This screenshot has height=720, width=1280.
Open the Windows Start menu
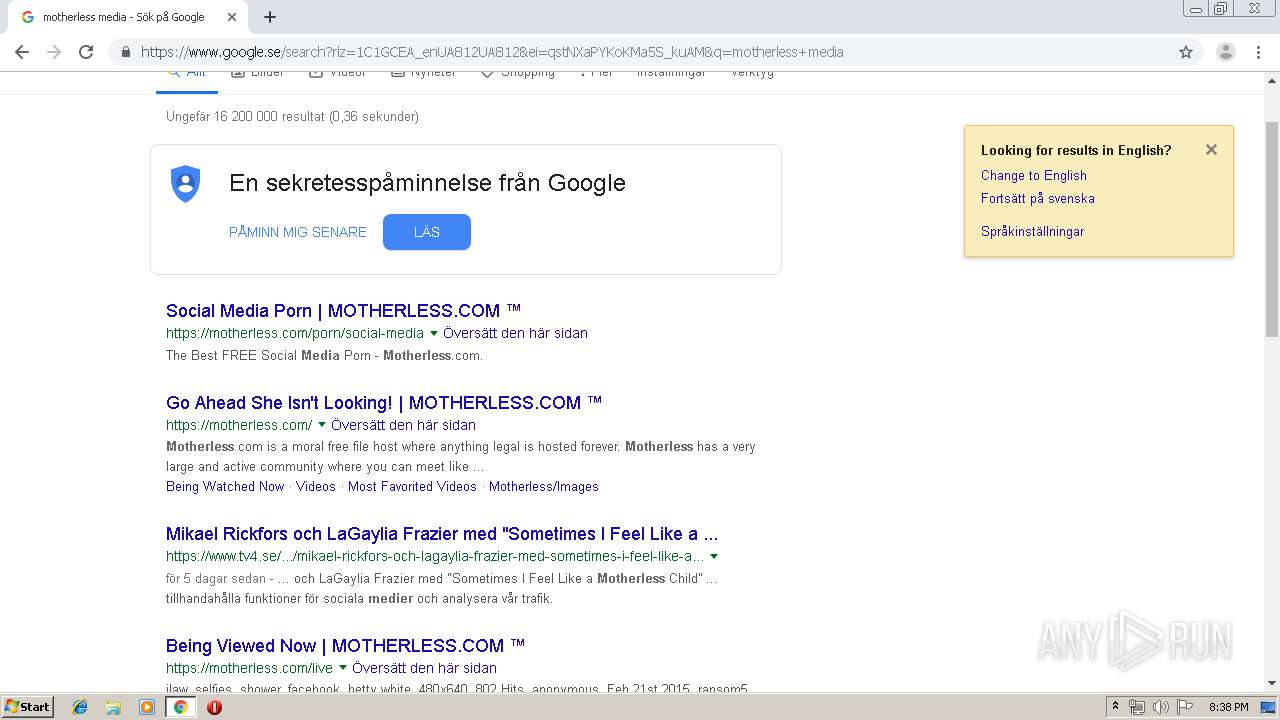[x=28, y=707]
